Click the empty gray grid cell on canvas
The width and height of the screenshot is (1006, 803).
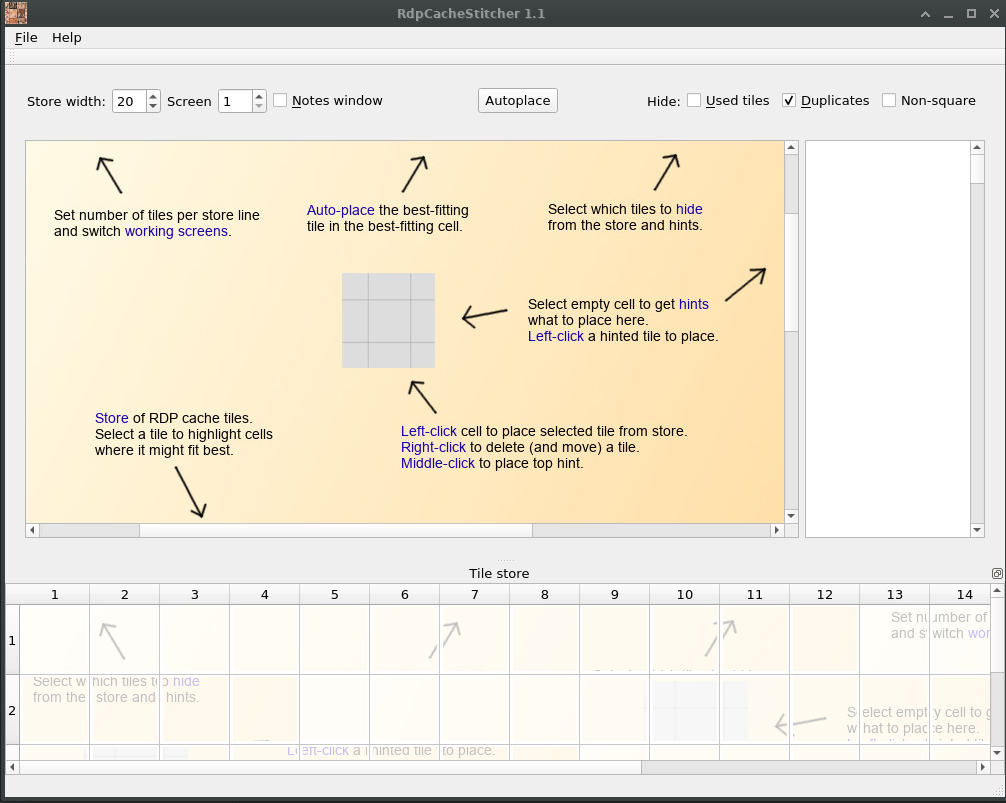click(388, 320)
